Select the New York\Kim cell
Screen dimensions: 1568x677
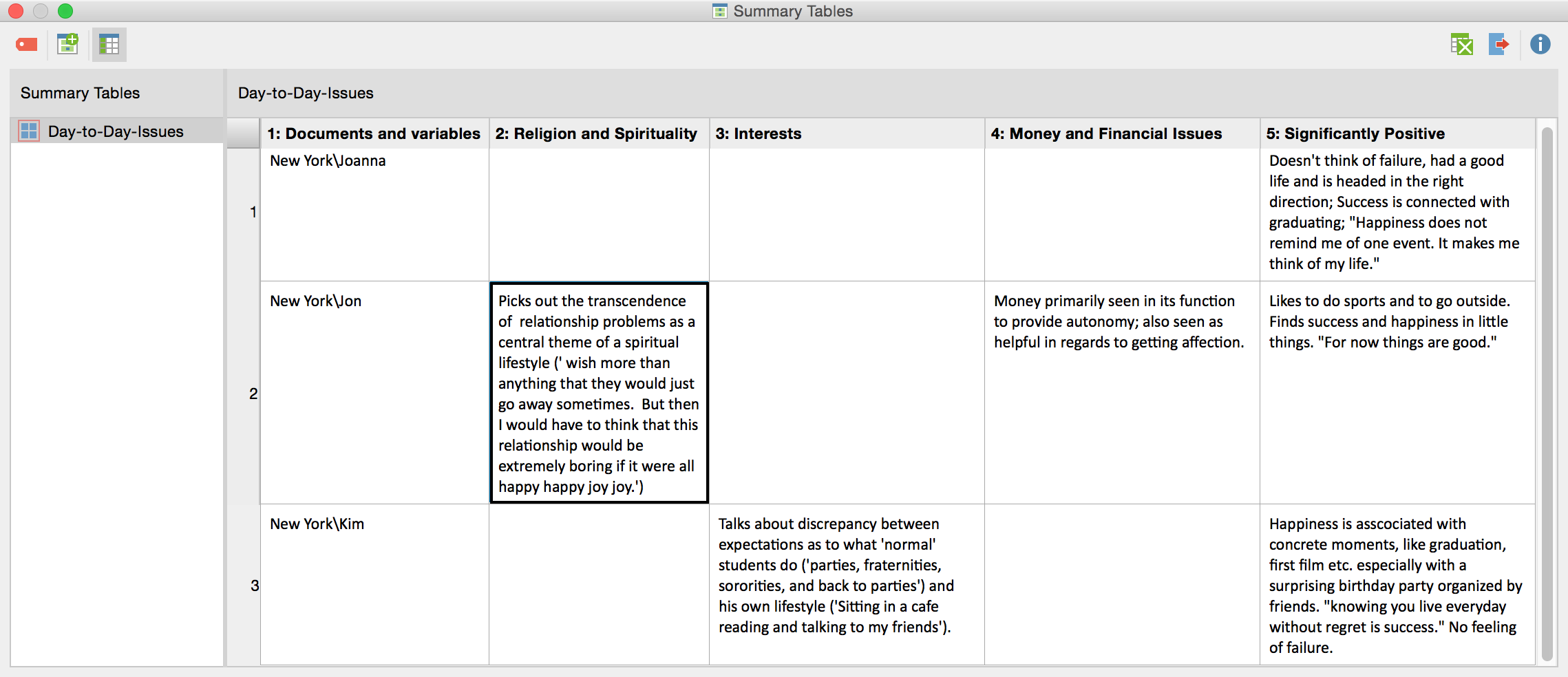tap(374, 585)
